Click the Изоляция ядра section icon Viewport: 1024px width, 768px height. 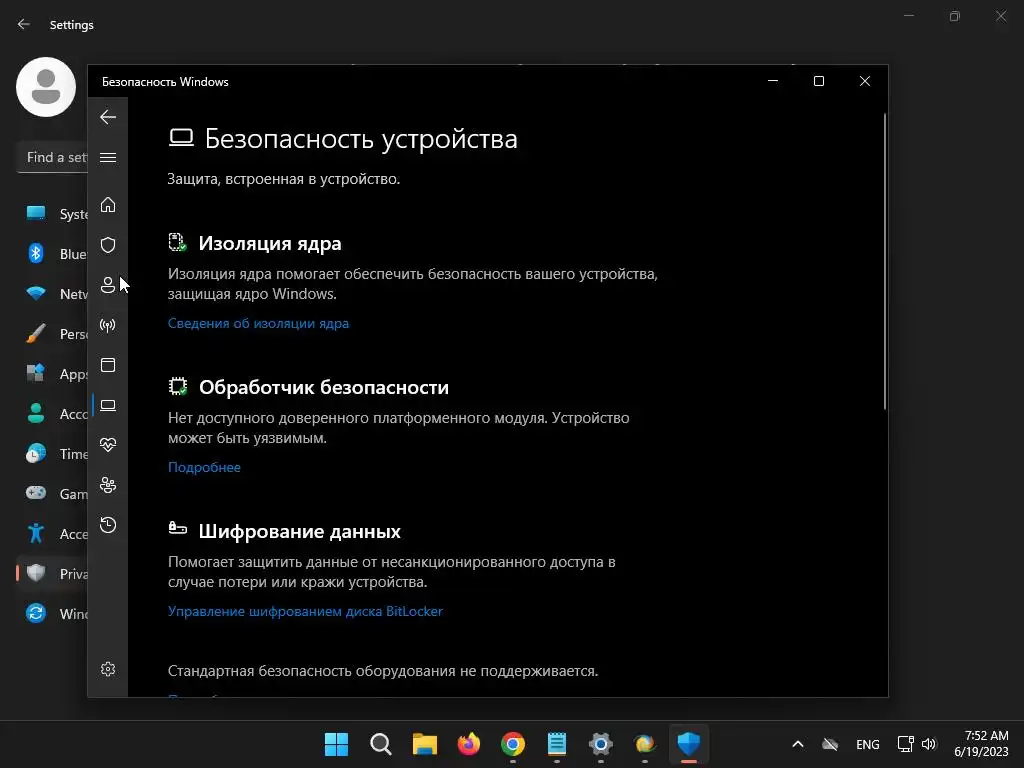click(x=178, y=242)
